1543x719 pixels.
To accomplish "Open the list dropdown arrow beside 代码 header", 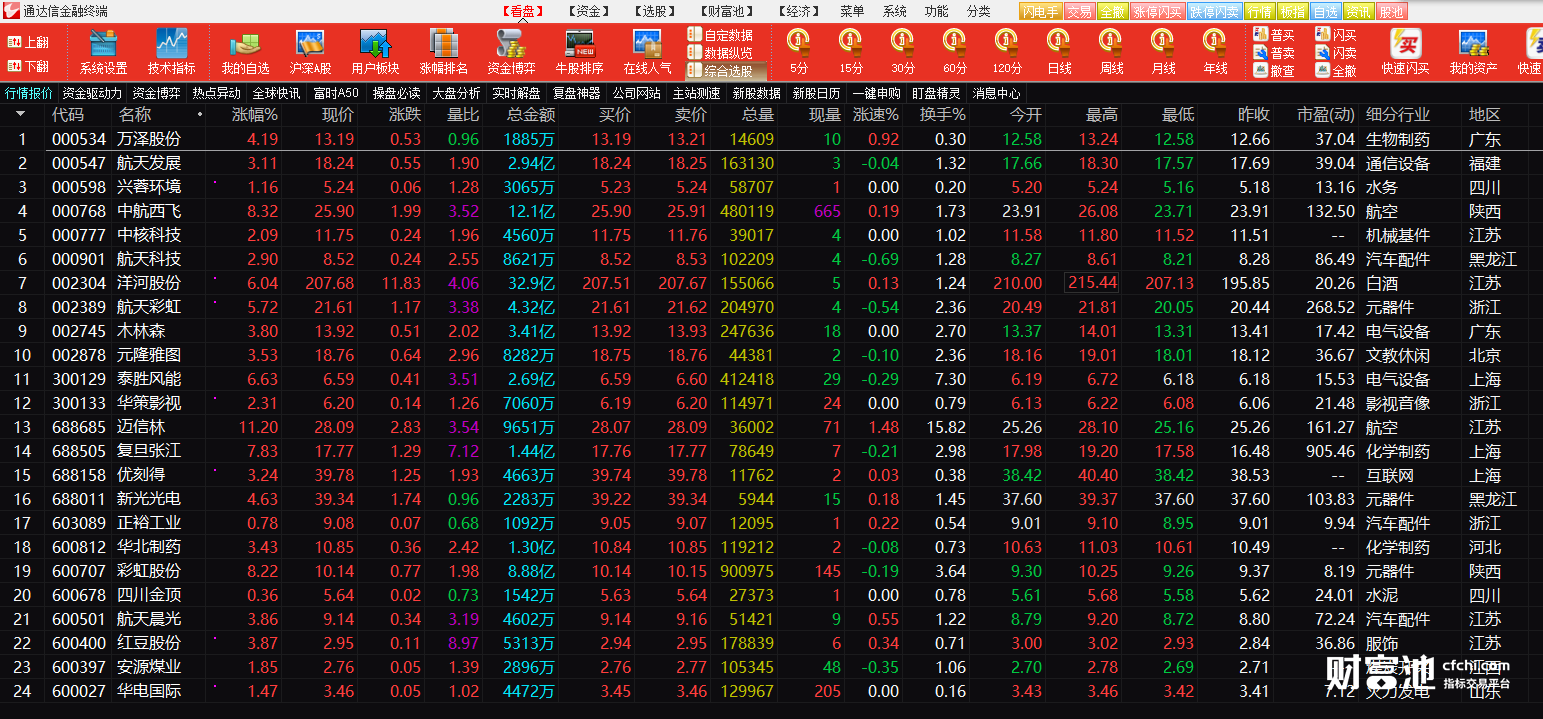I will pyautogui.click(x=21, y=114).
